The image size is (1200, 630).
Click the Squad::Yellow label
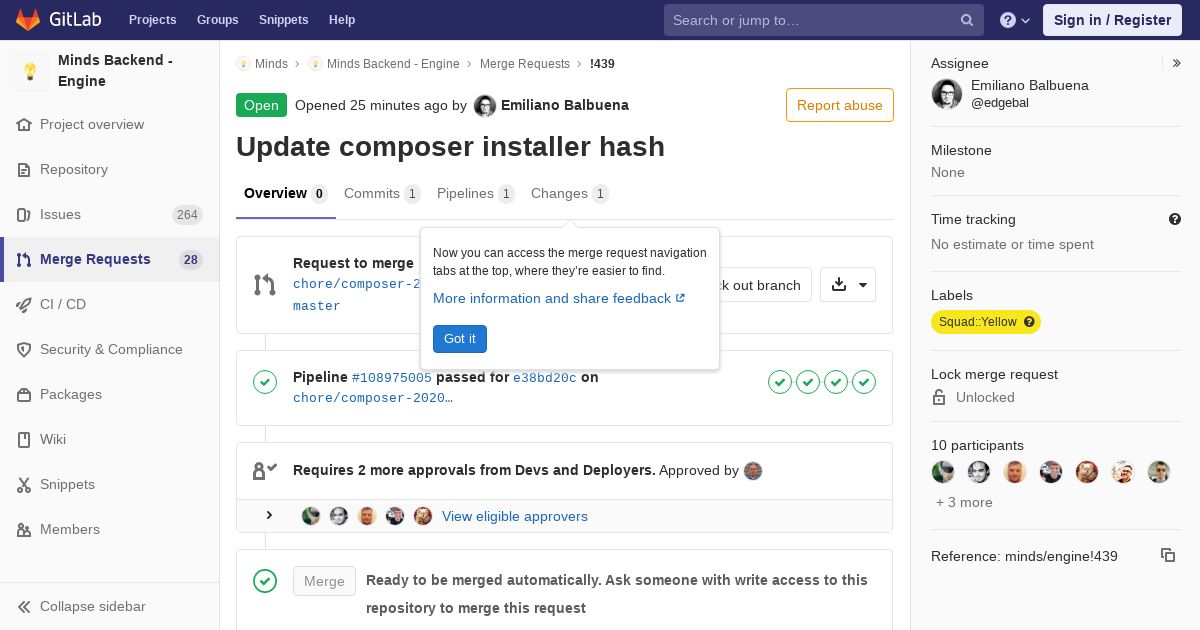pos(986,322)
